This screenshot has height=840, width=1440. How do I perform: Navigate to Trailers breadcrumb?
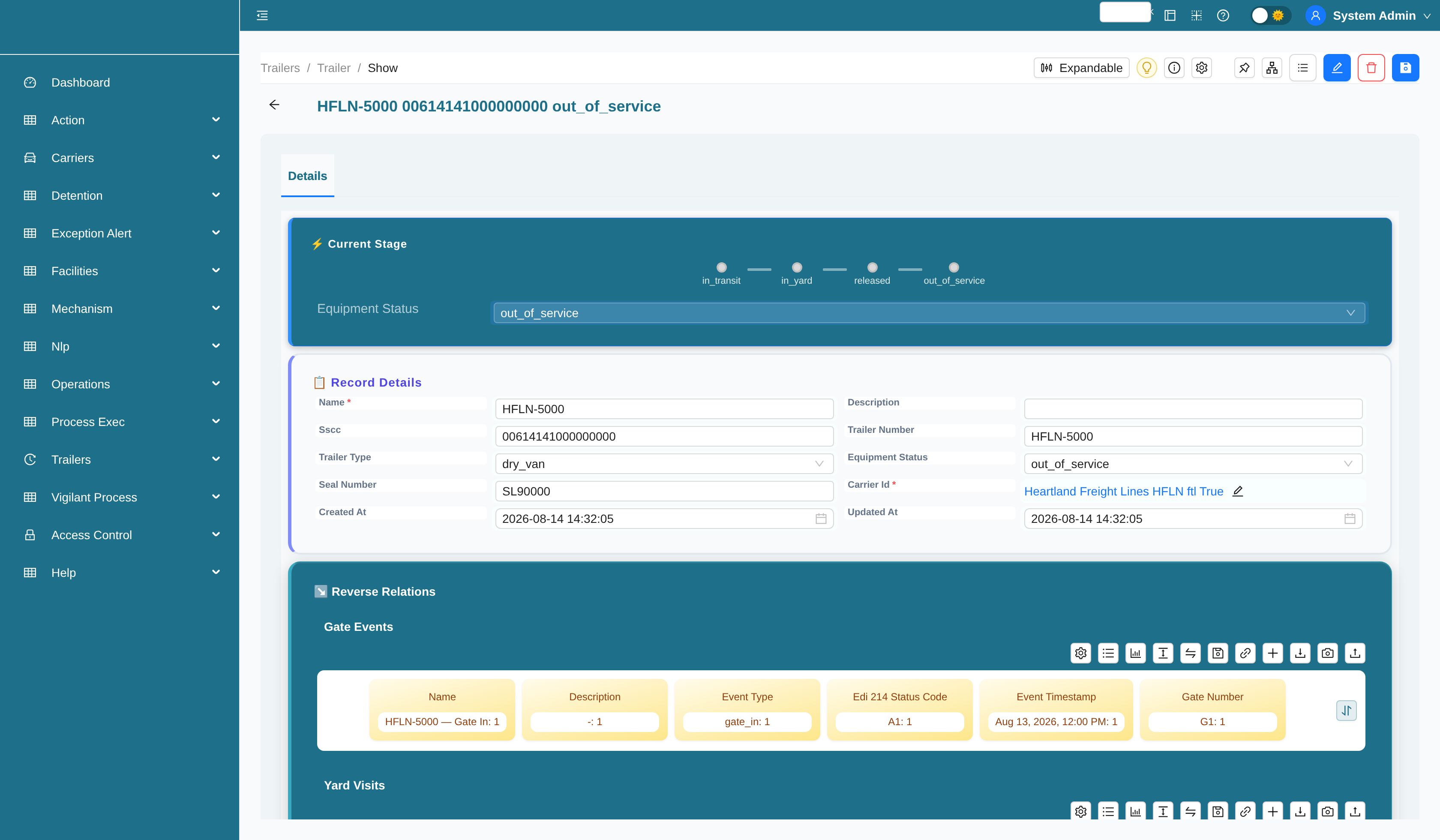(x=280, y=68)
